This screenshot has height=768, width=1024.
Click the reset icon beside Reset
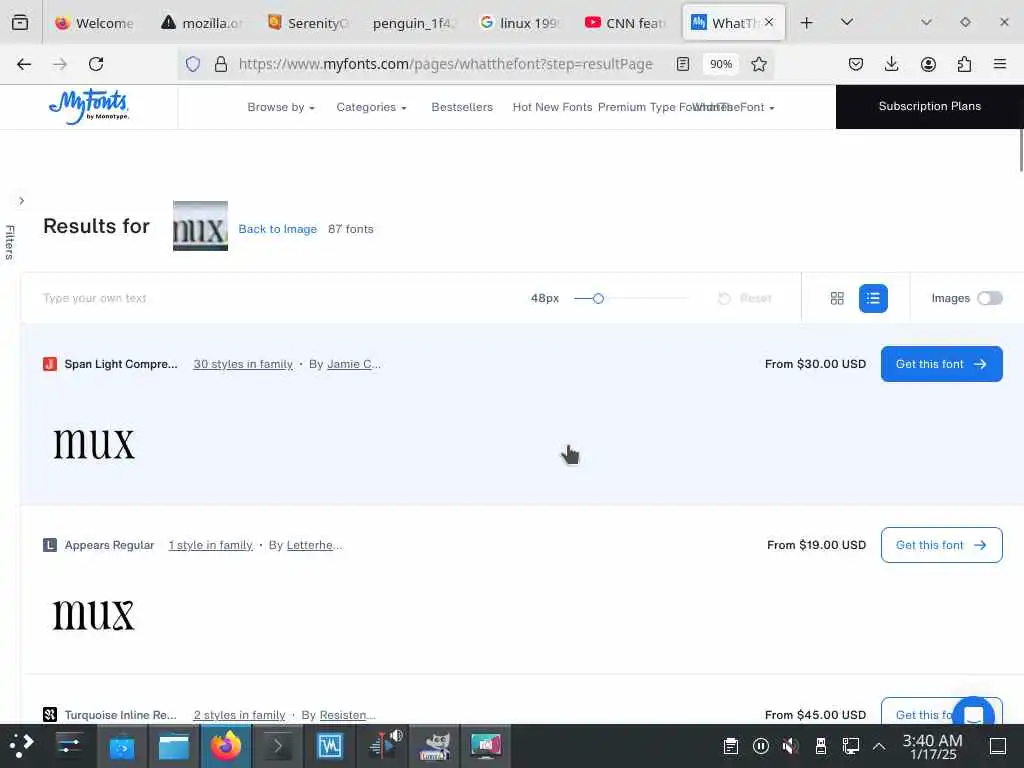click(724, 298)
